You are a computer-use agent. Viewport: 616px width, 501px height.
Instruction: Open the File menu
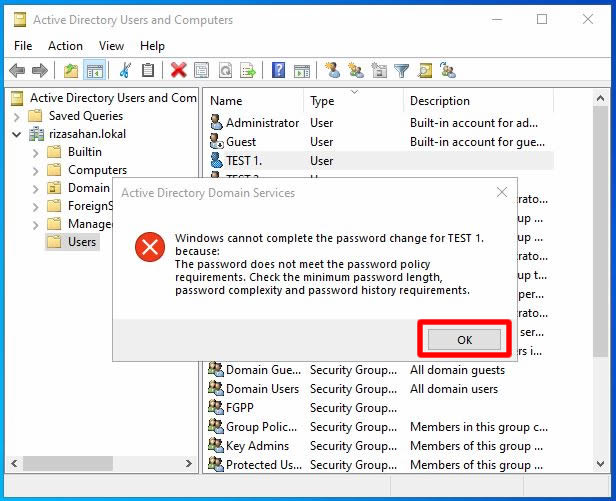(23, 46)
